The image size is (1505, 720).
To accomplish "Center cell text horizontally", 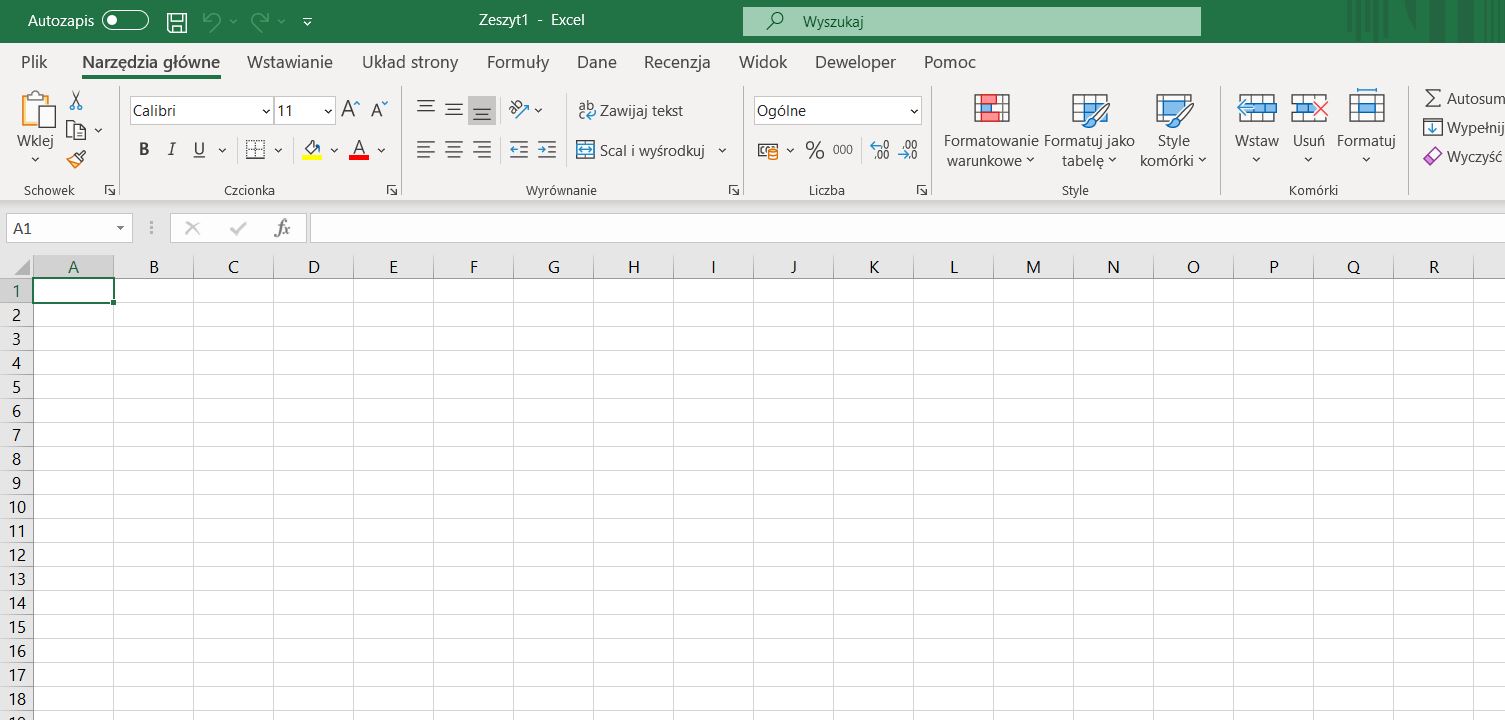I will pos(454,150).
